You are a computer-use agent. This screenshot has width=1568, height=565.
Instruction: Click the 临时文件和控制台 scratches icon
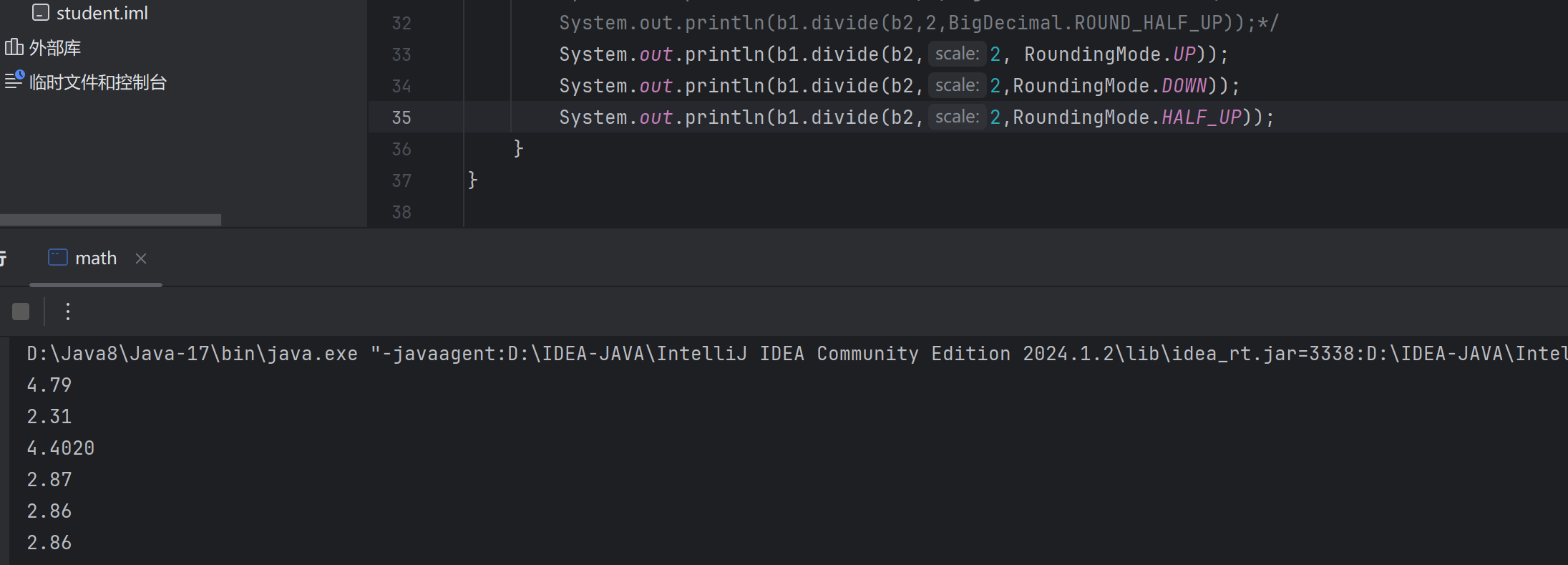(x=14, y=80)
